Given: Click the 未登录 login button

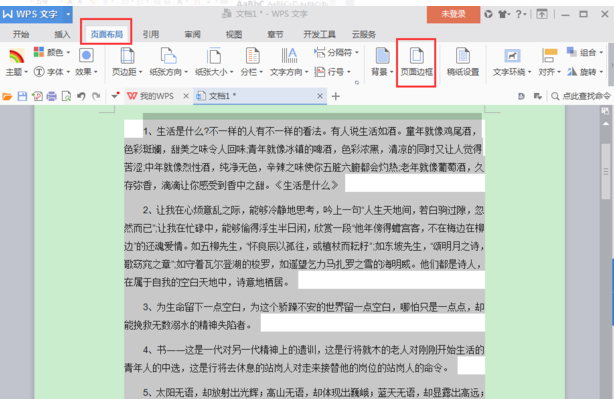Looking at the screenshot, I should point(453,14).
